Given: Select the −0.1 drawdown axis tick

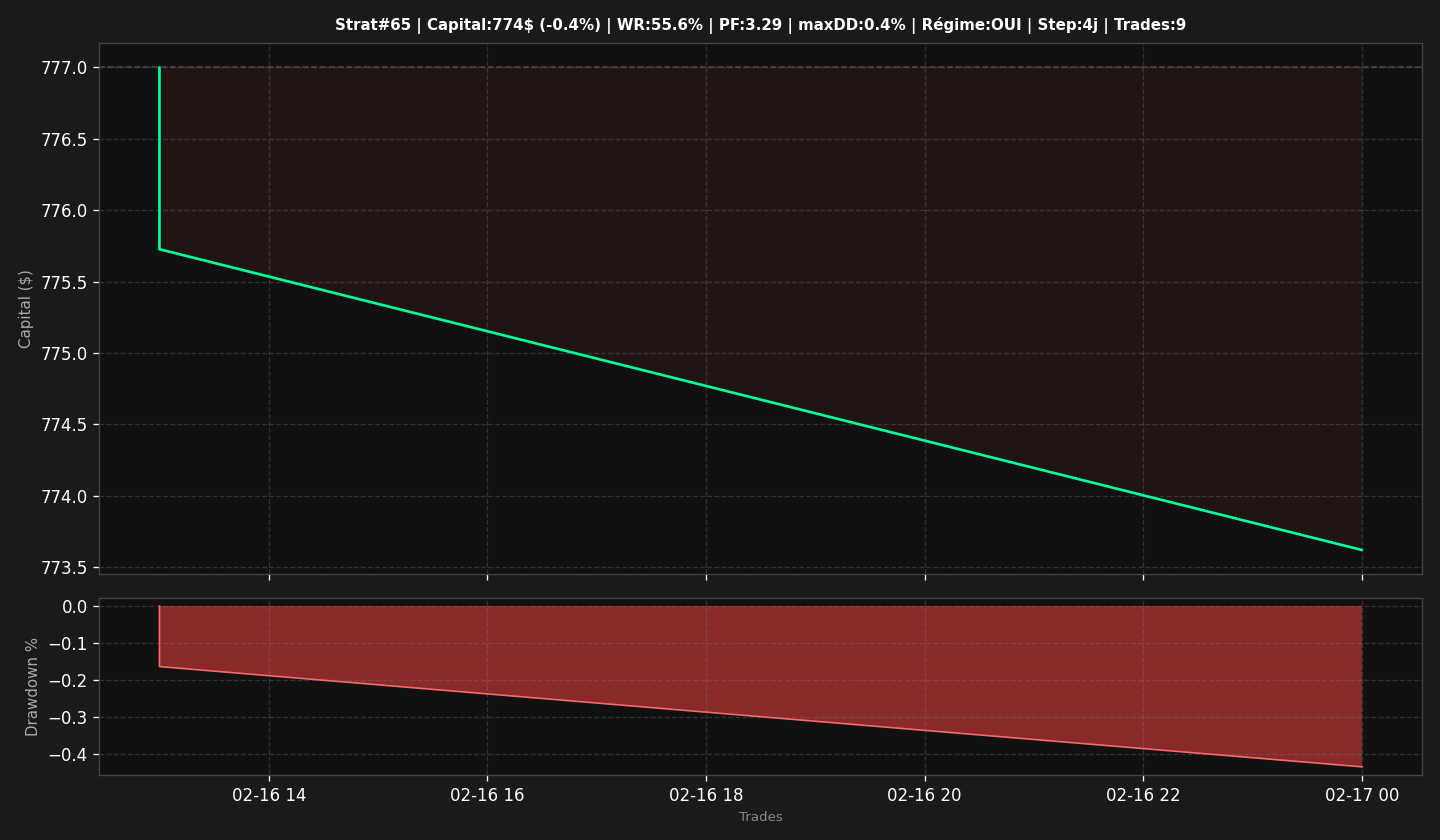Looking at the screenshot, I should click(68, 644).
